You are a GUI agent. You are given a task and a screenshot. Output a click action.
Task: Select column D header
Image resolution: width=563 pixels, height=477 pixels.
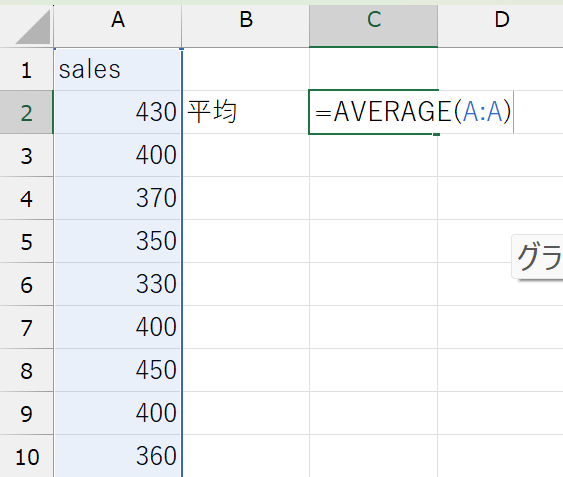(x=501, y=26)
